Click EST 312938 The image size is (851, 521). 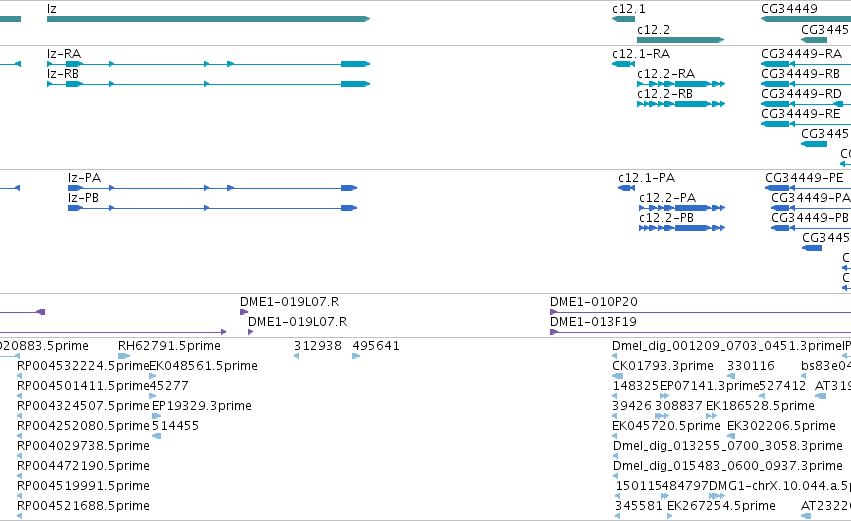[x=296, y=356]
